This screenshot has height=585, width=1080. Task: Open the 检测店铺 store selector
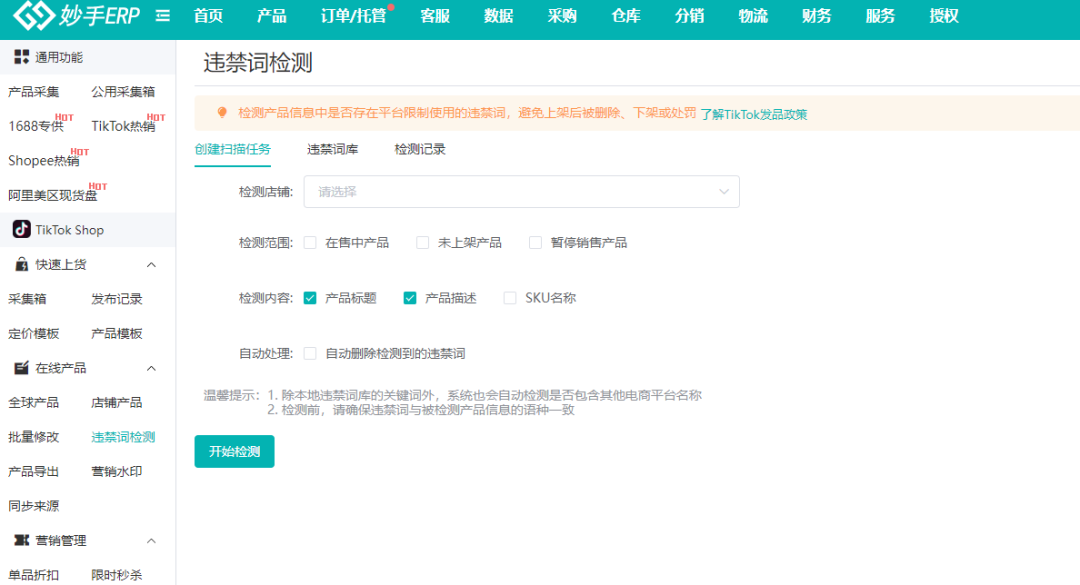(x=521, y=191)
